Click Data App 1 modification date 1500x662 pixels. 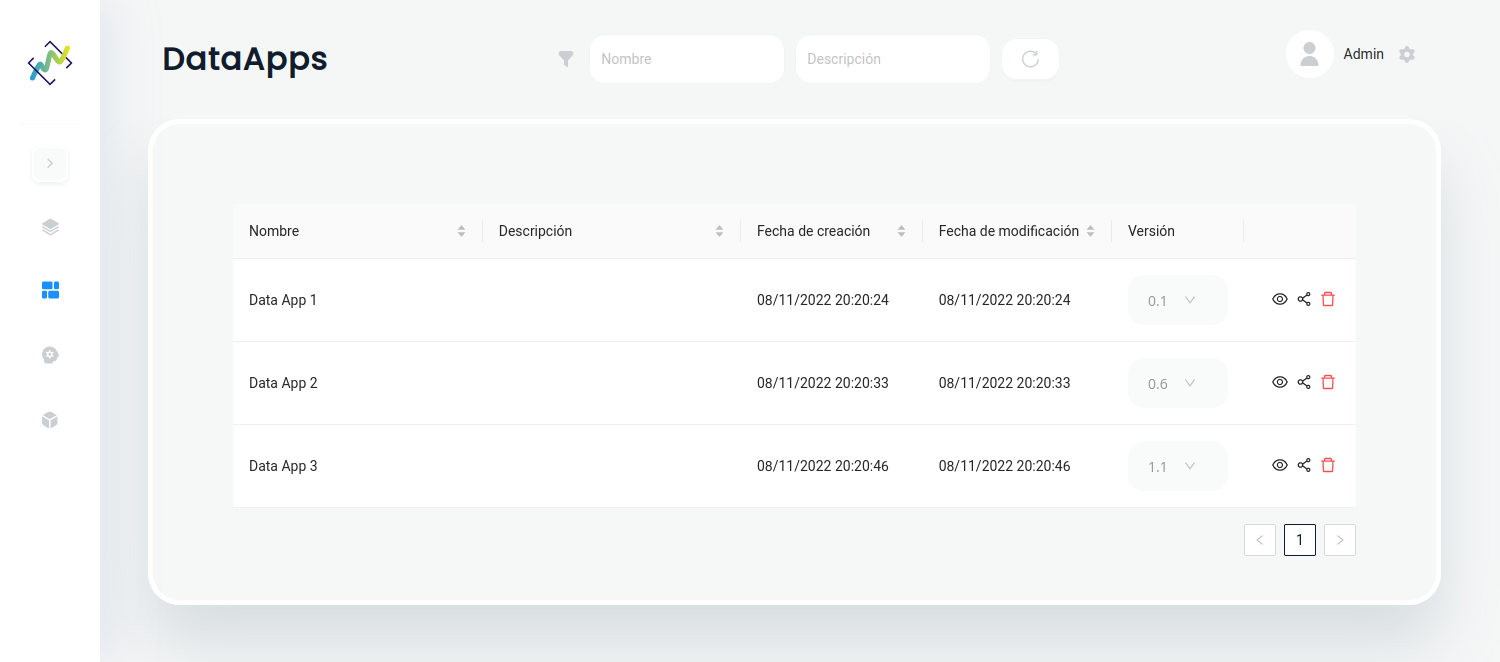tap(1005, 300)
